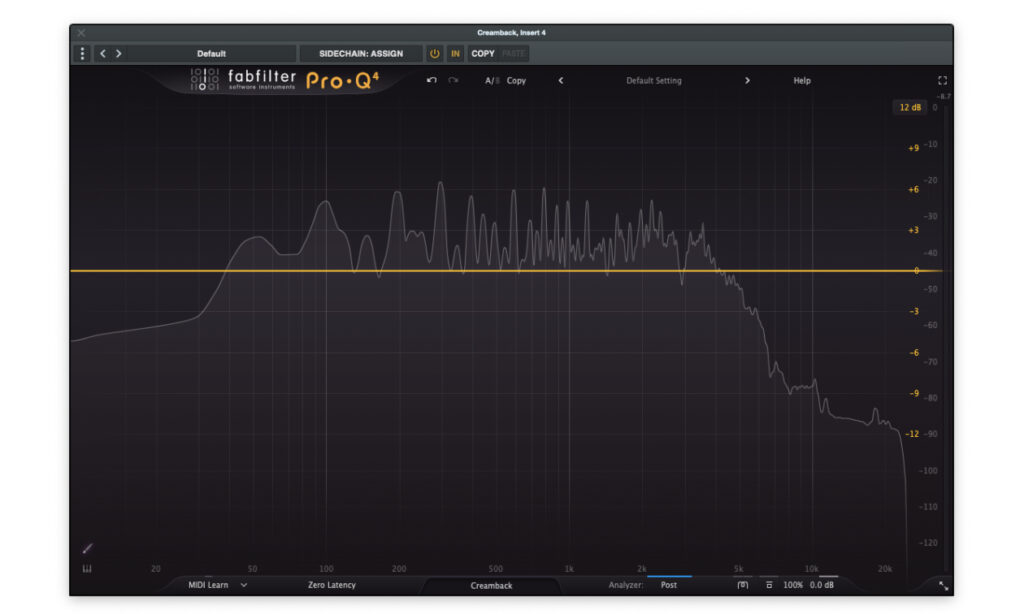
Task: Show the piano keyboard display
Action: [x=87, y=569]
